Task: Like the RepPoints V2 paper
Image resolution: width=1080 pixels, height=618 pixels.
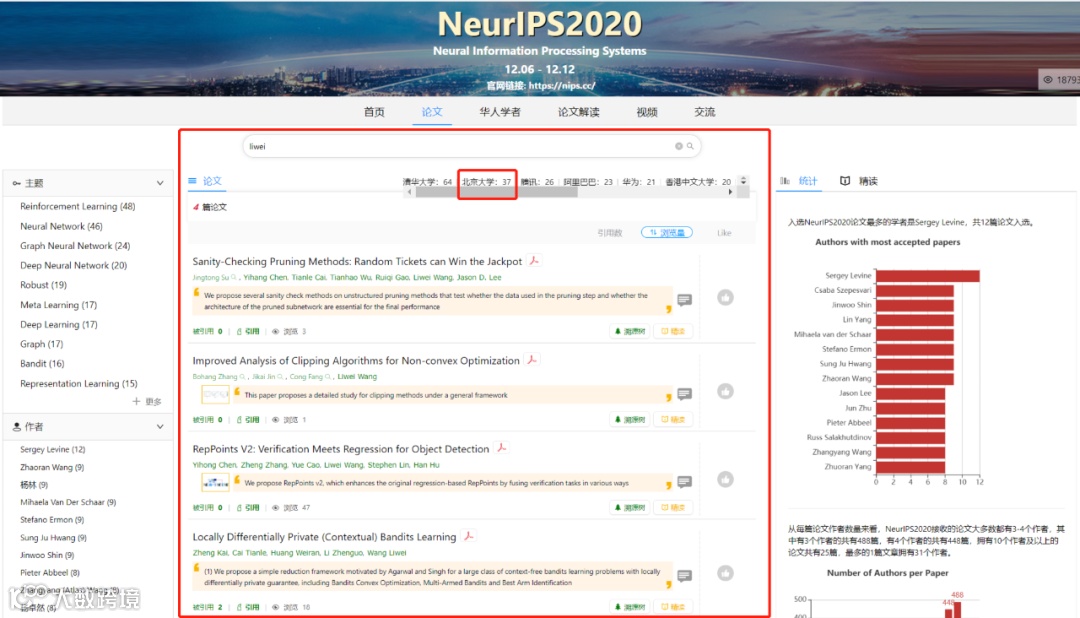Action: point(725,480)
